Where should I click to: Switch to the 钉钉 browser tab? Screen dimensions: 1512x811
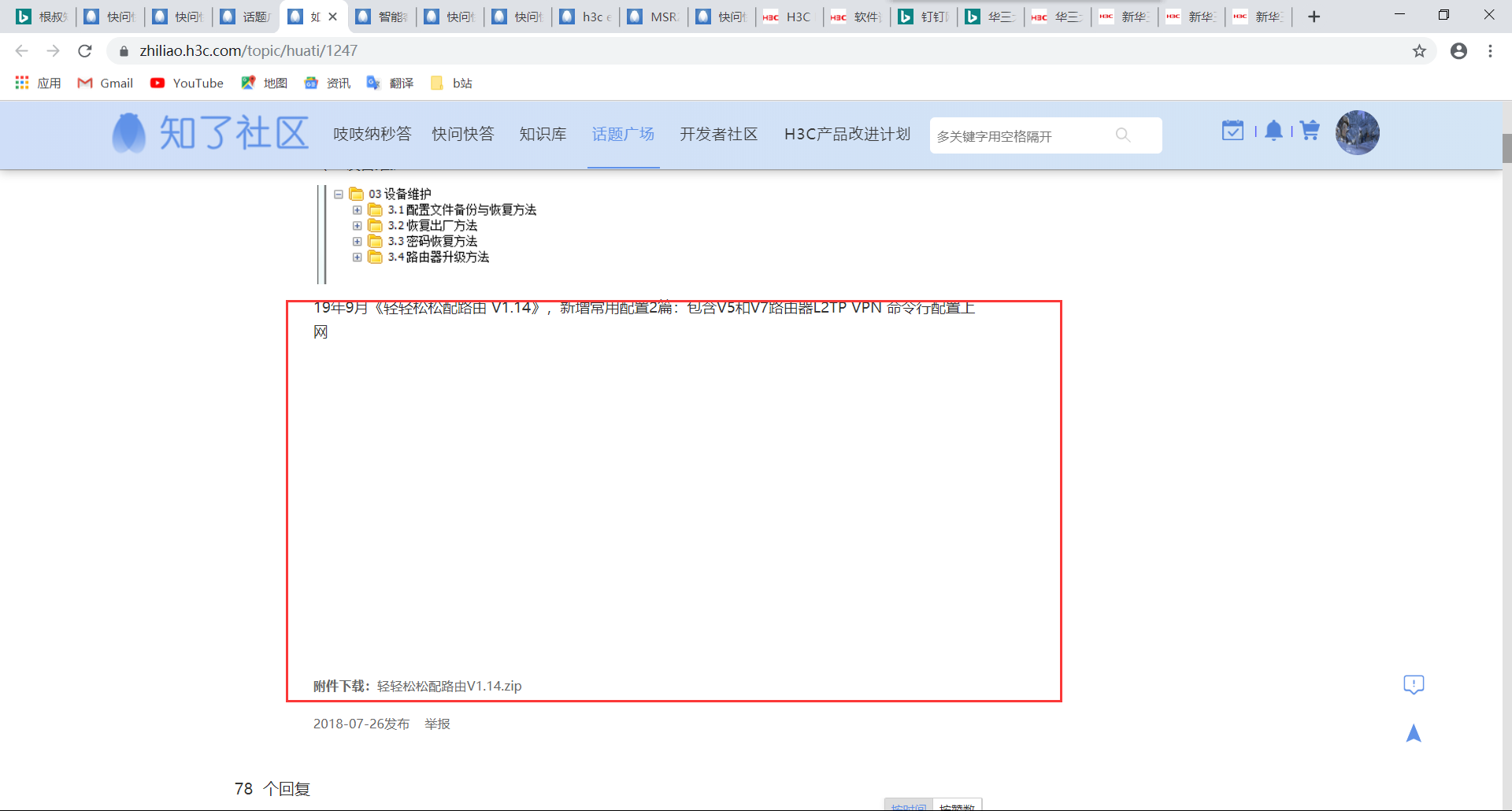click(925, 17)
